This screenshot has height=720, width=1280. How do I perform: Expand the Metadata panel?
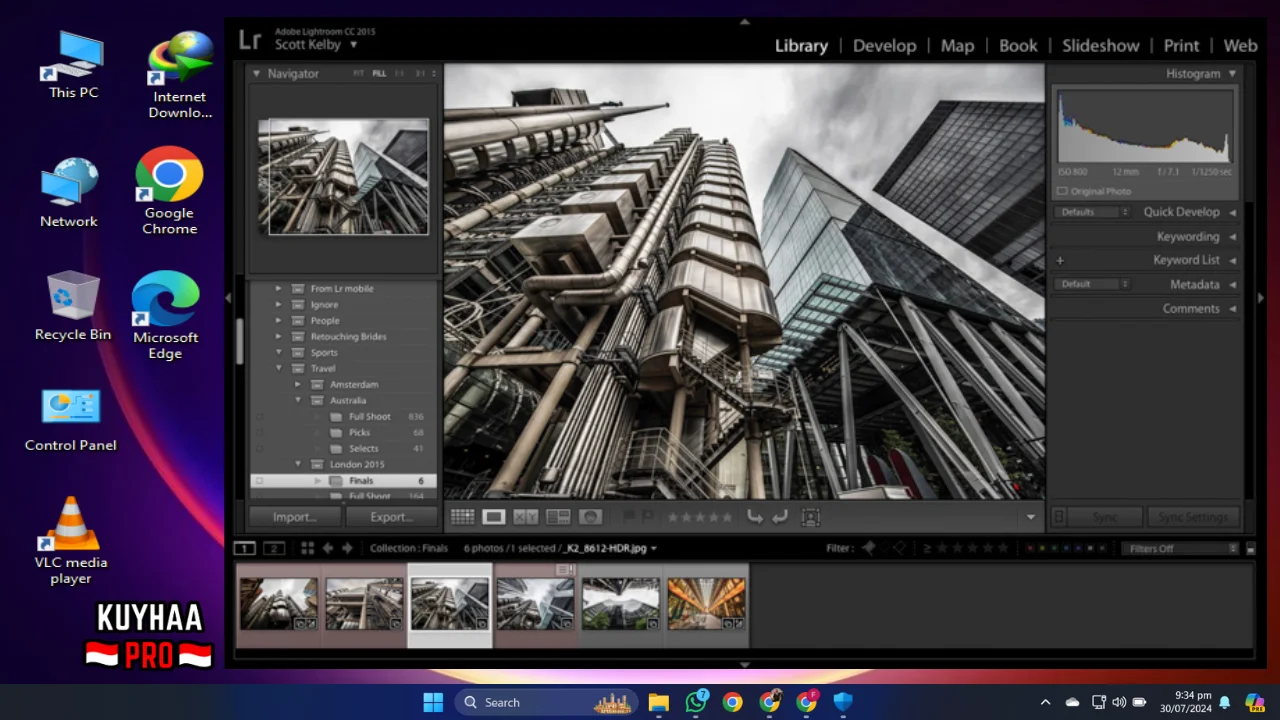[x=1232, y=285]
